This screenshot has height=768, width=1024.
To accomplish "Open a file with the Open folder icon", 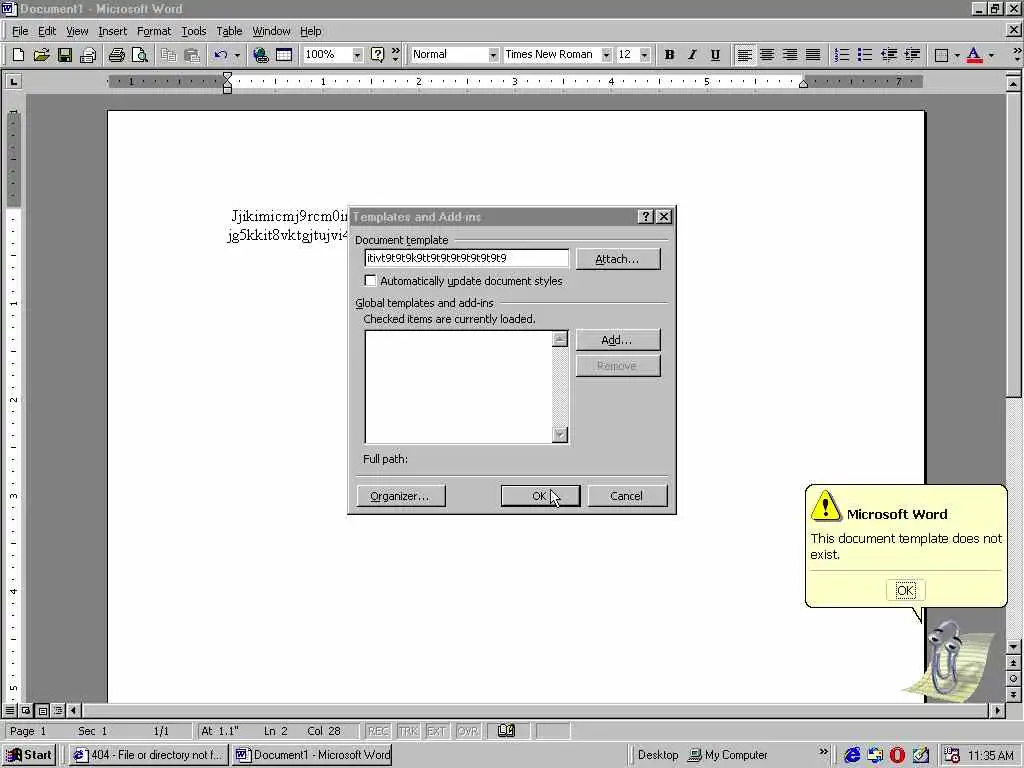I will pos(41,55).
